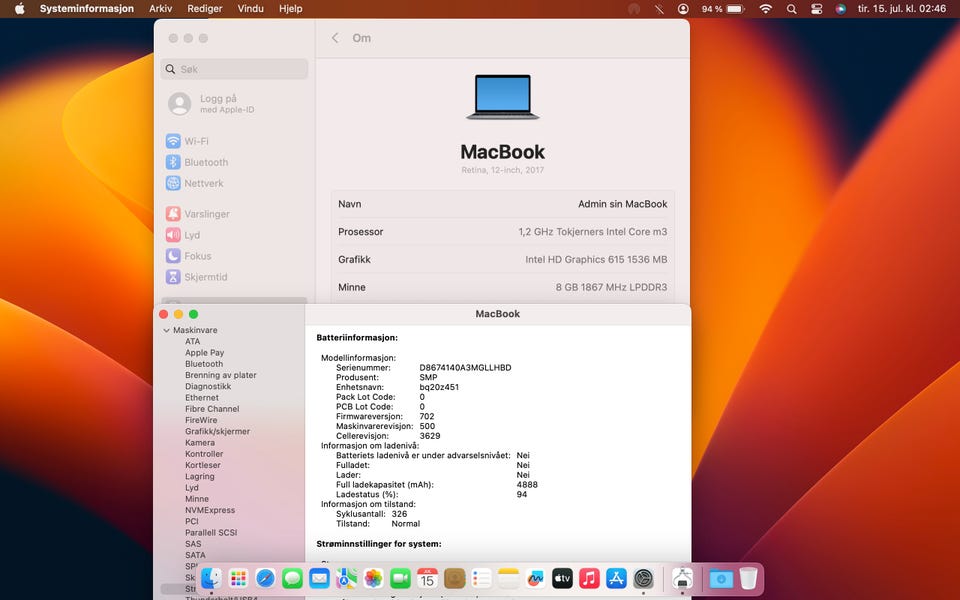Open Music app from the dock
Viewport: 960px width, 600px height.
589,578
